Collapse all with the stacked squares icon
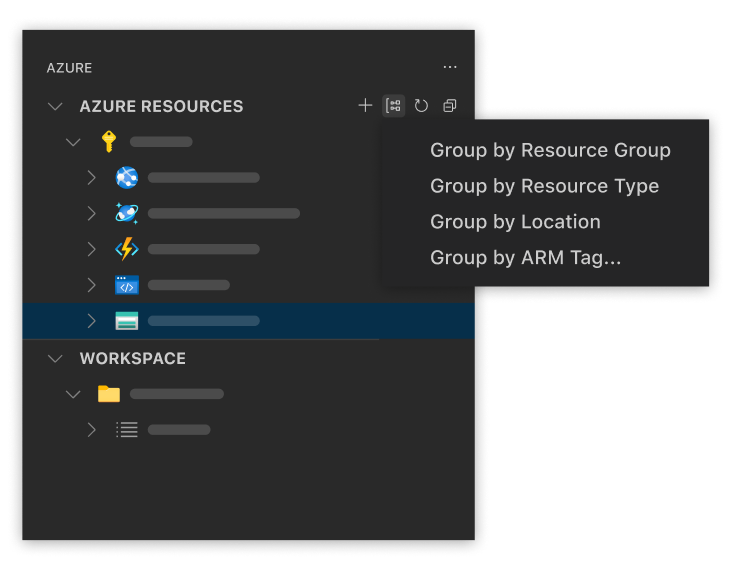Viewport: 730px width, 561px height. pos(450,106)
